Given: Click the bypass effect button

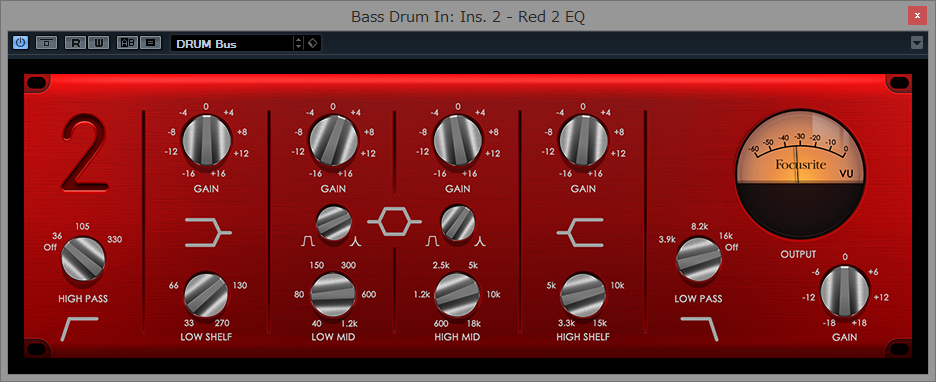Looking at the screenshot, I should (47, 43).
